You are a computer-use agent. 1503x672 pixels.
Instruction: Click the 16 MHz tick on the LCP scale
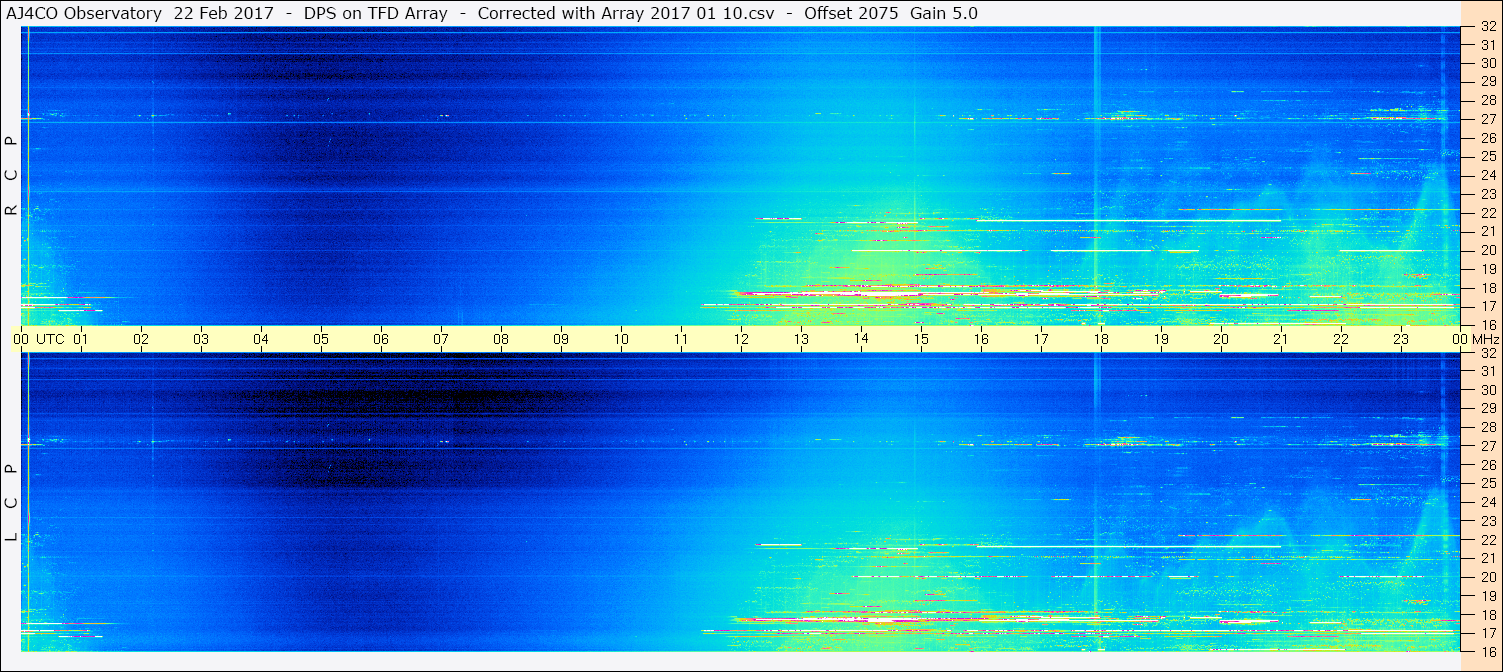pyautogui.click(x=1487, y=651)
